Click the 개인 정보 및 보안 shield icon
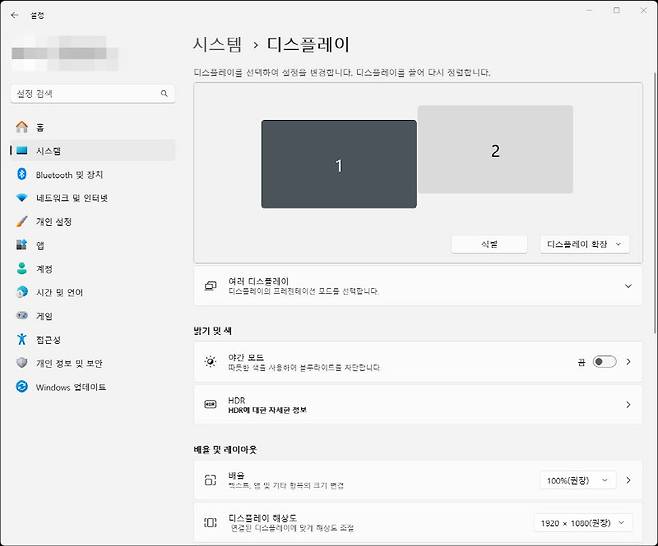The image size is (658, 546). click(22, 363)
